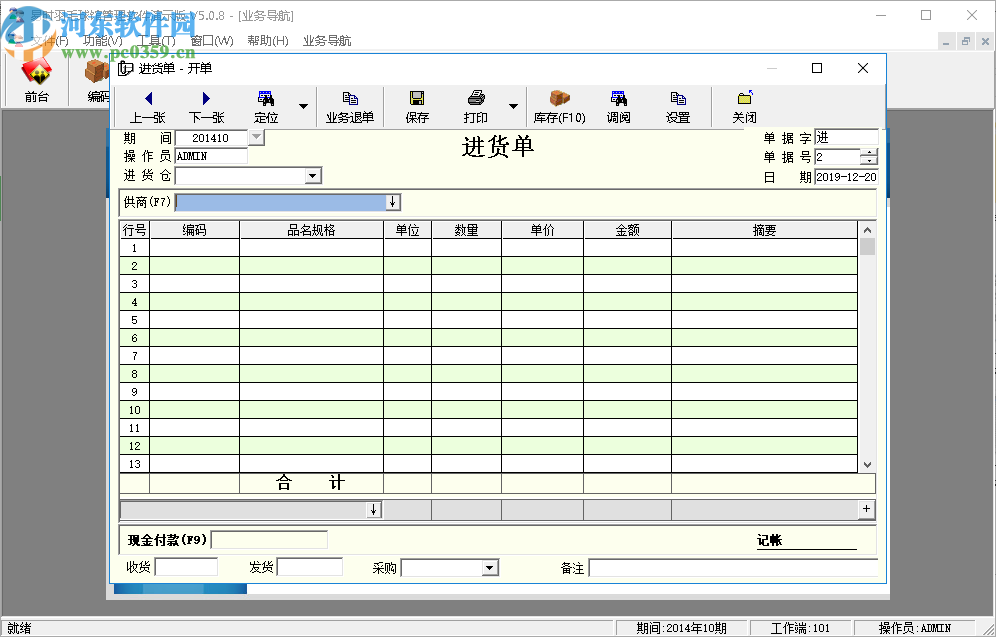
Task: Click the plus button right of gray row
Action: (x=866, y=509)
